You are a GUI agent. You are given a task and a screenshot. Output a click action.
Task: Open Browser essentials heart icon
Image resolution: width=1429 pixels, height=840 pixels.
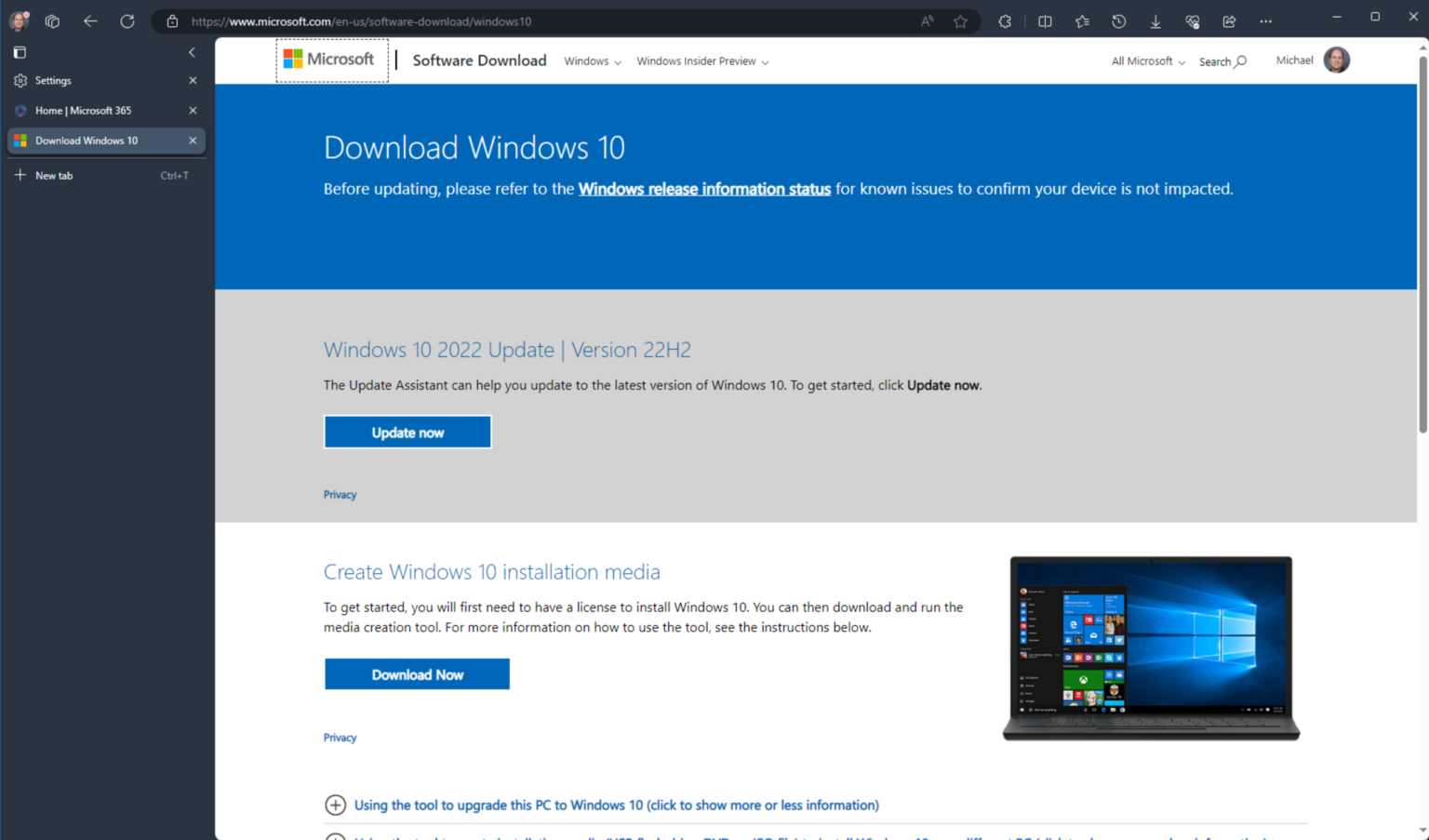point(1192,20)
